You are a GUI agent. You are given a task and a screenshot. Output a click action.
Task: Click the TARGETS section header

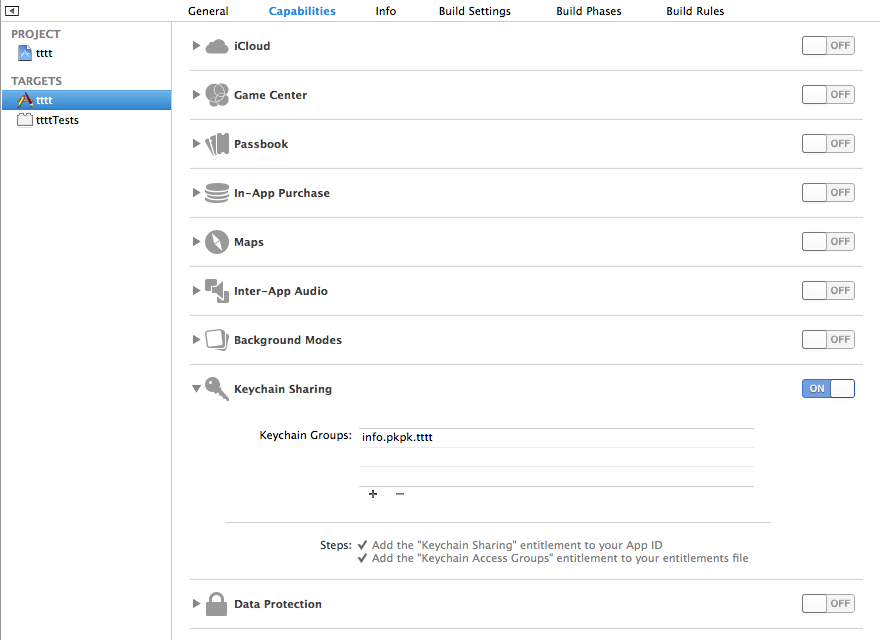coord(36,81)
